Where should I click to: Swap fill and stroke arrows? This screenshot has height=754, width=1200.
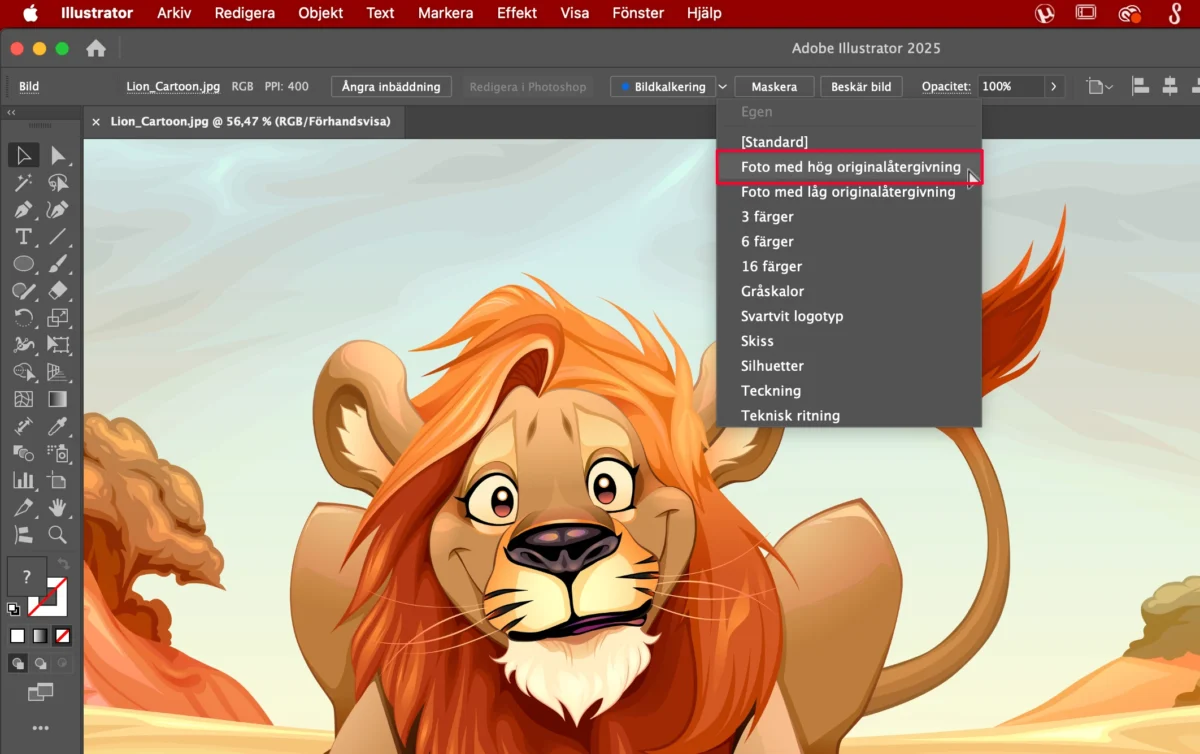64,564
